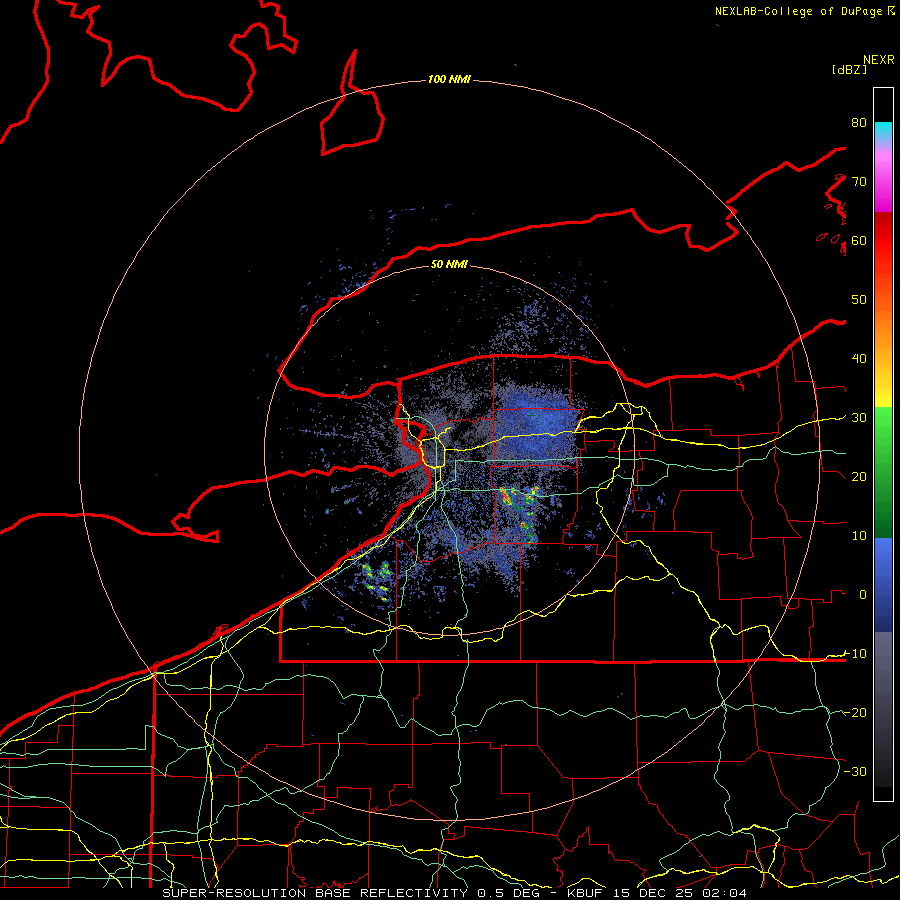Click the NEXLAB-College of DuPage credit text
Image resolution: width=900 pixels, height=900 pixels.
click(804, 11)
